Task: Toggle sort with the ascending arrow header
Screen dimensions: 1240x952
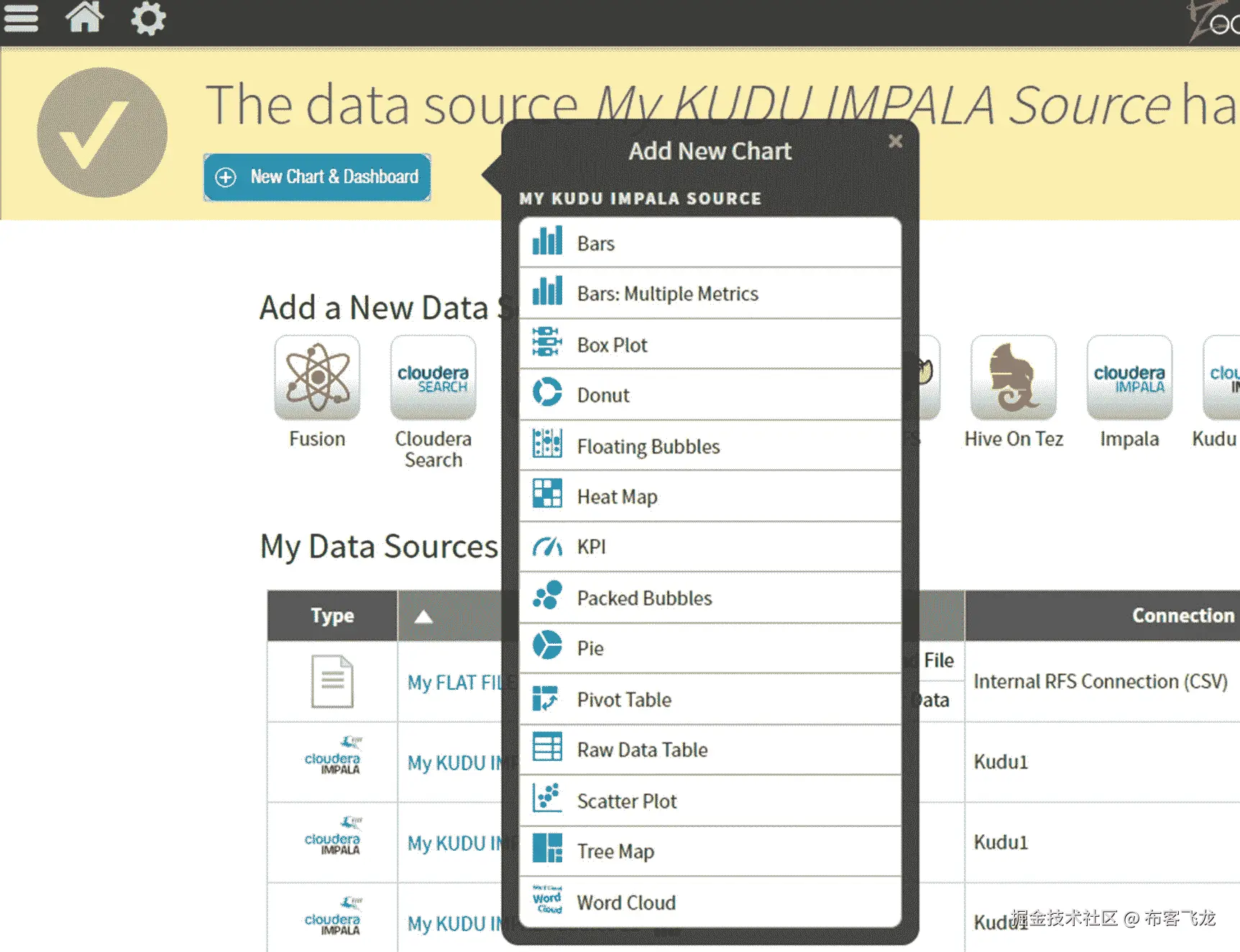Action: coord(423,616)
